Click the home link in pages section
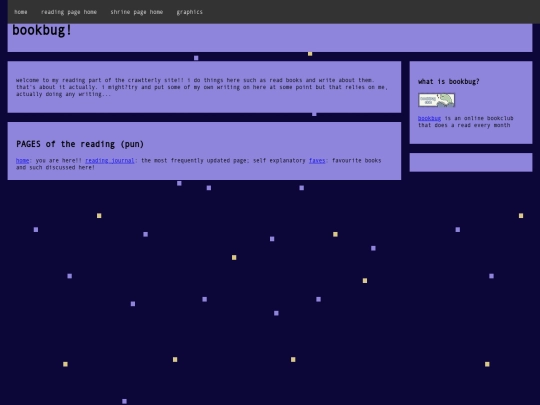This screenshot has width=540, height=405. [x=22, y=160]
